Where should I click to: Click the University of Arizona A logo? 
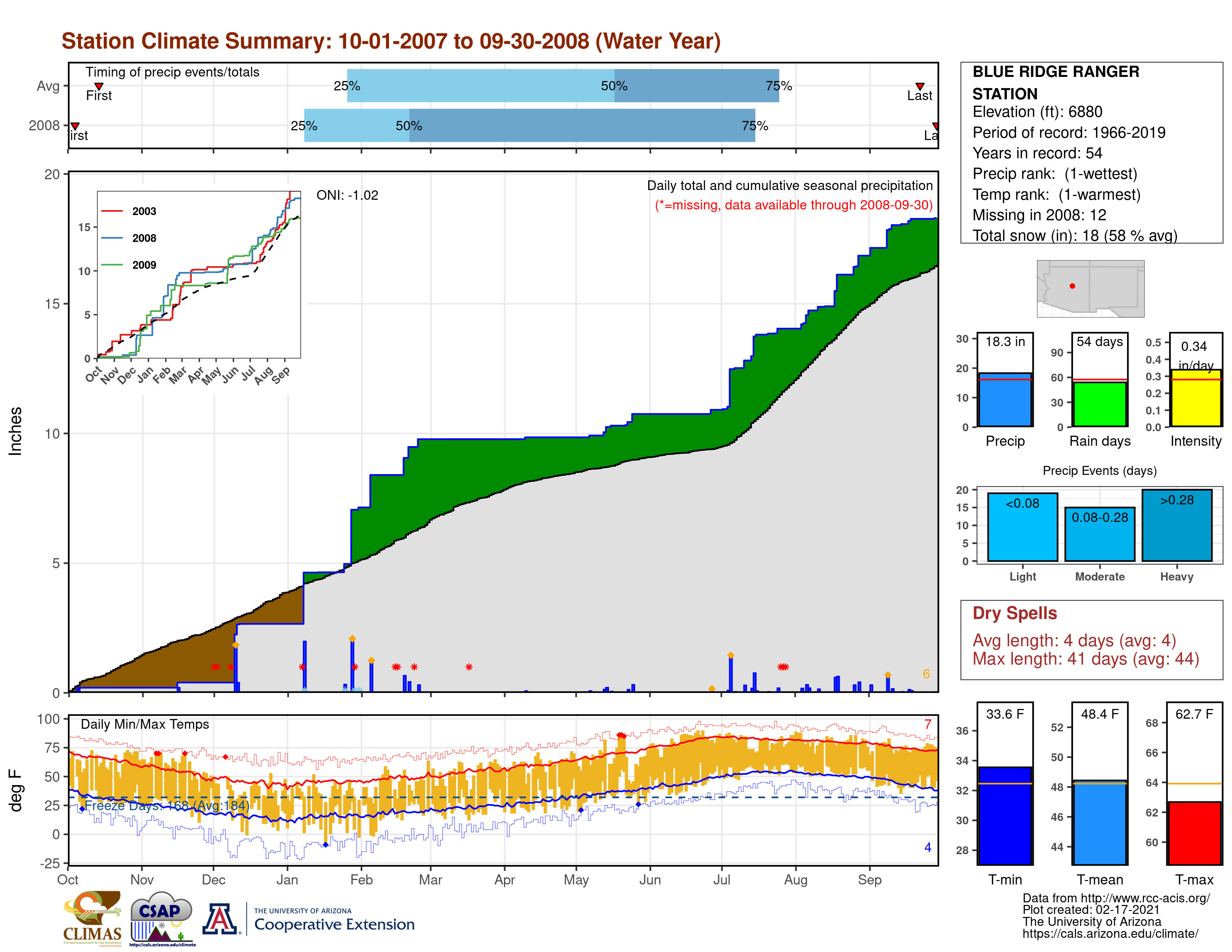coord(220,919)
